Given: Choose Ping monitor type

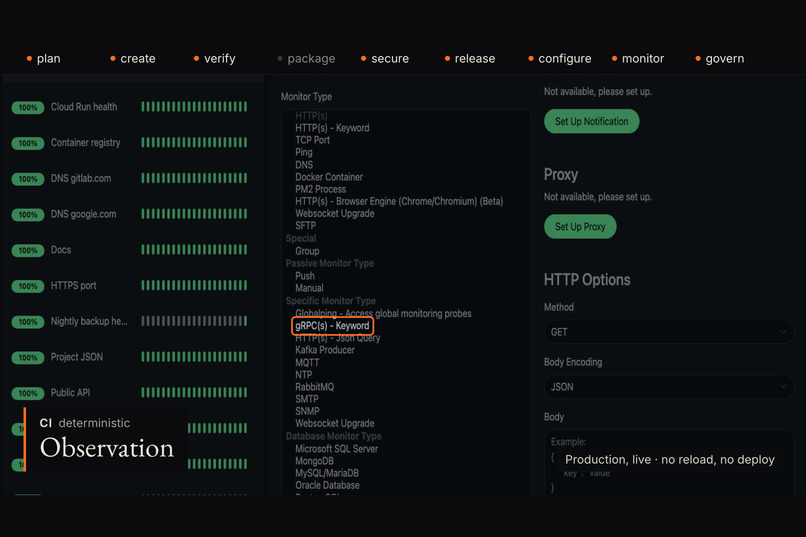Looking at the screenshot, I should click(x=304, y=153).
